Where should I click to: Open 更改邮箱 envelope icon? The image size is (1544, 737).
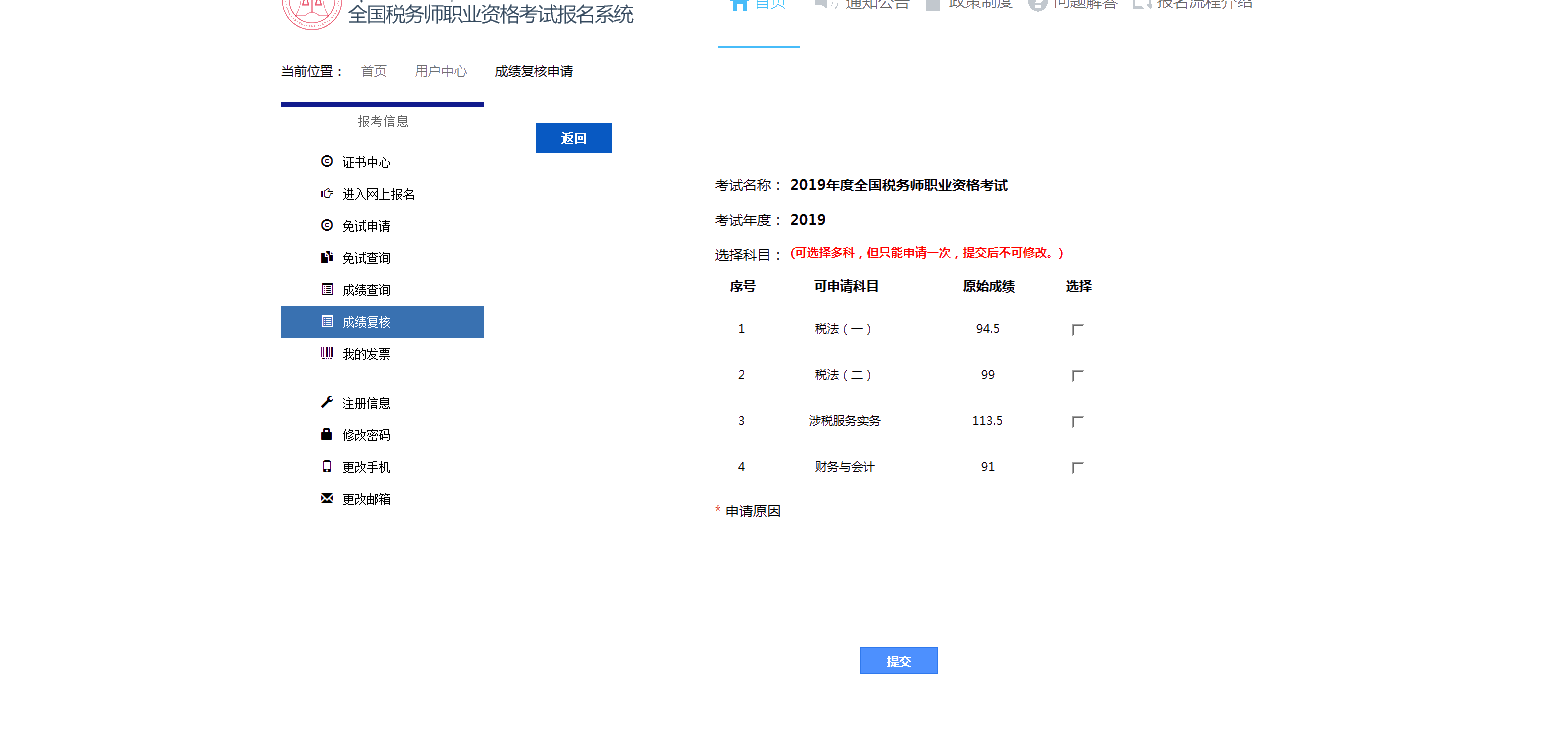tap(326, 498)
